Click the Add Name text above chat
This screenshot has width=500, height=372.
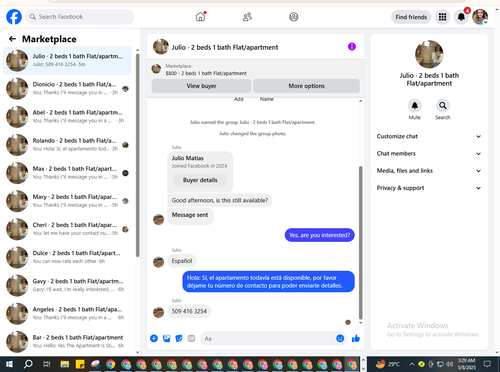[253, 99]
